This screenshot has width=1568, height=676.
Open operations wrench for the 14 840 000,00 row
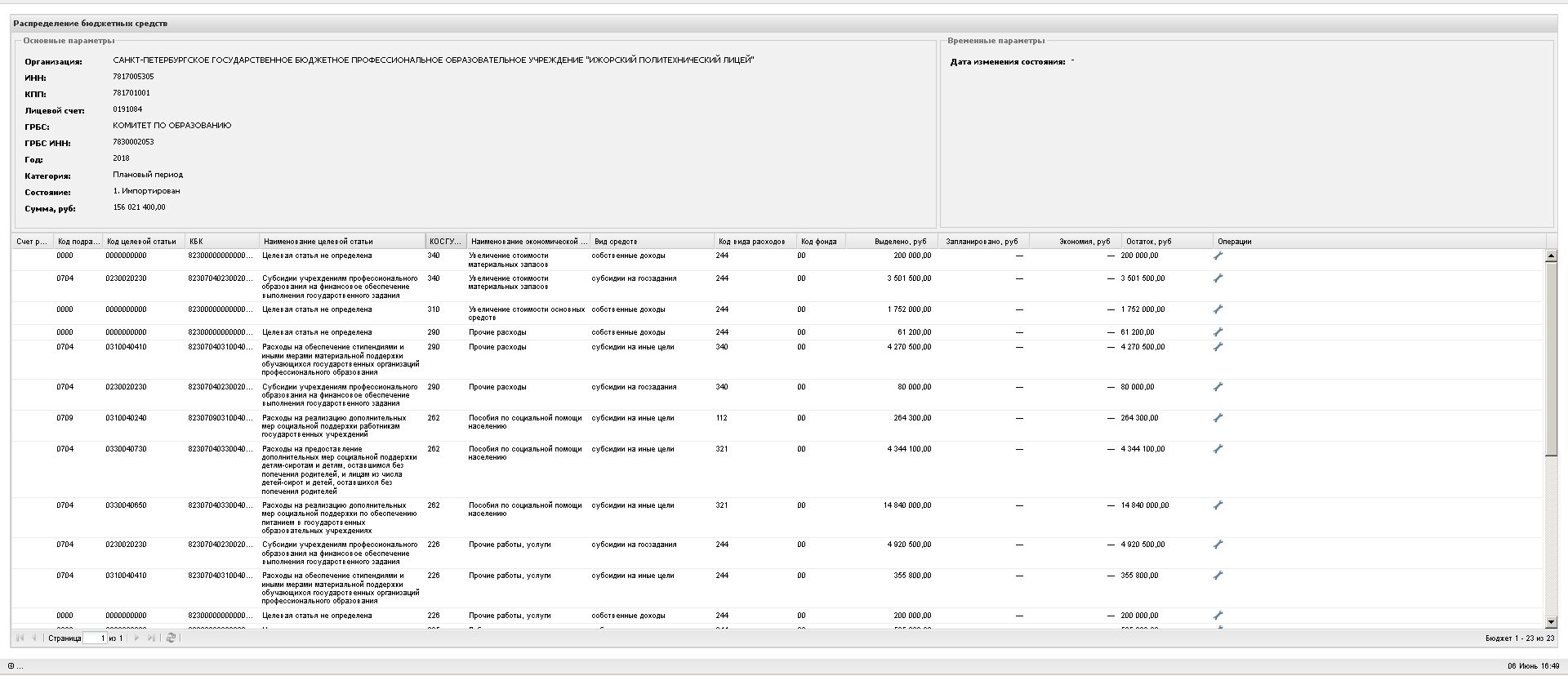(x=1218, y=505)
